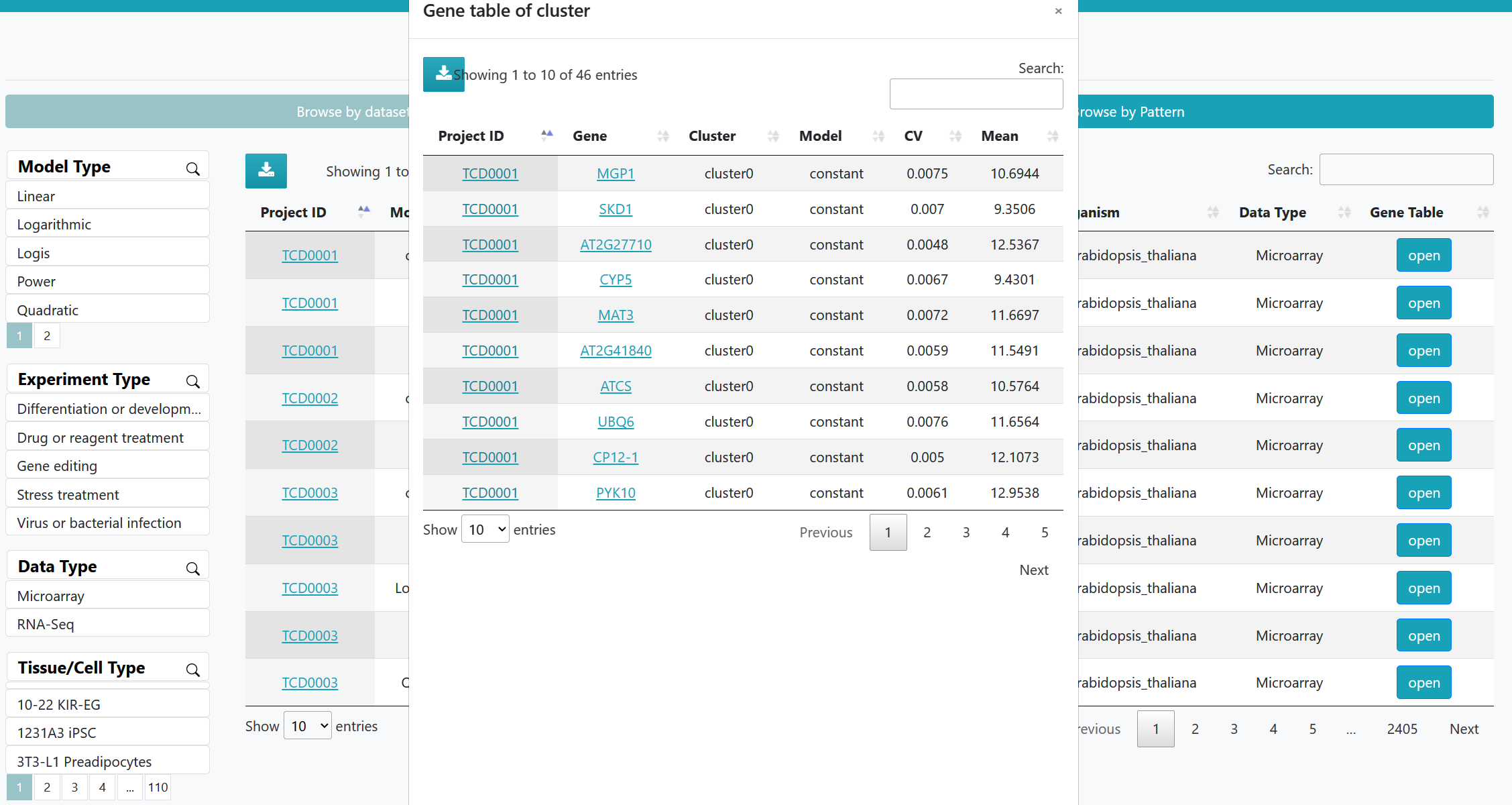
Task: Click the modal download icon button
Action: pos(443,74)
